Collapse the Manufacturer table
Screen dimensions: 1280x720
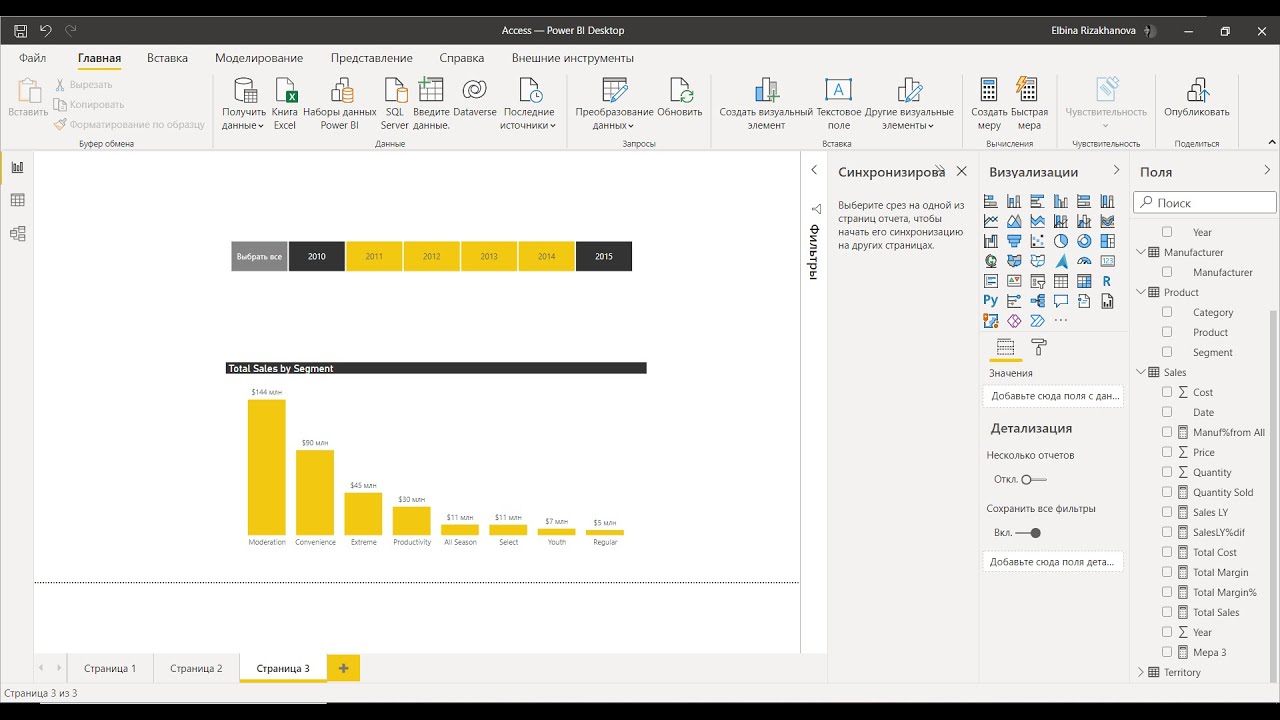click(x=1141, y=252)
